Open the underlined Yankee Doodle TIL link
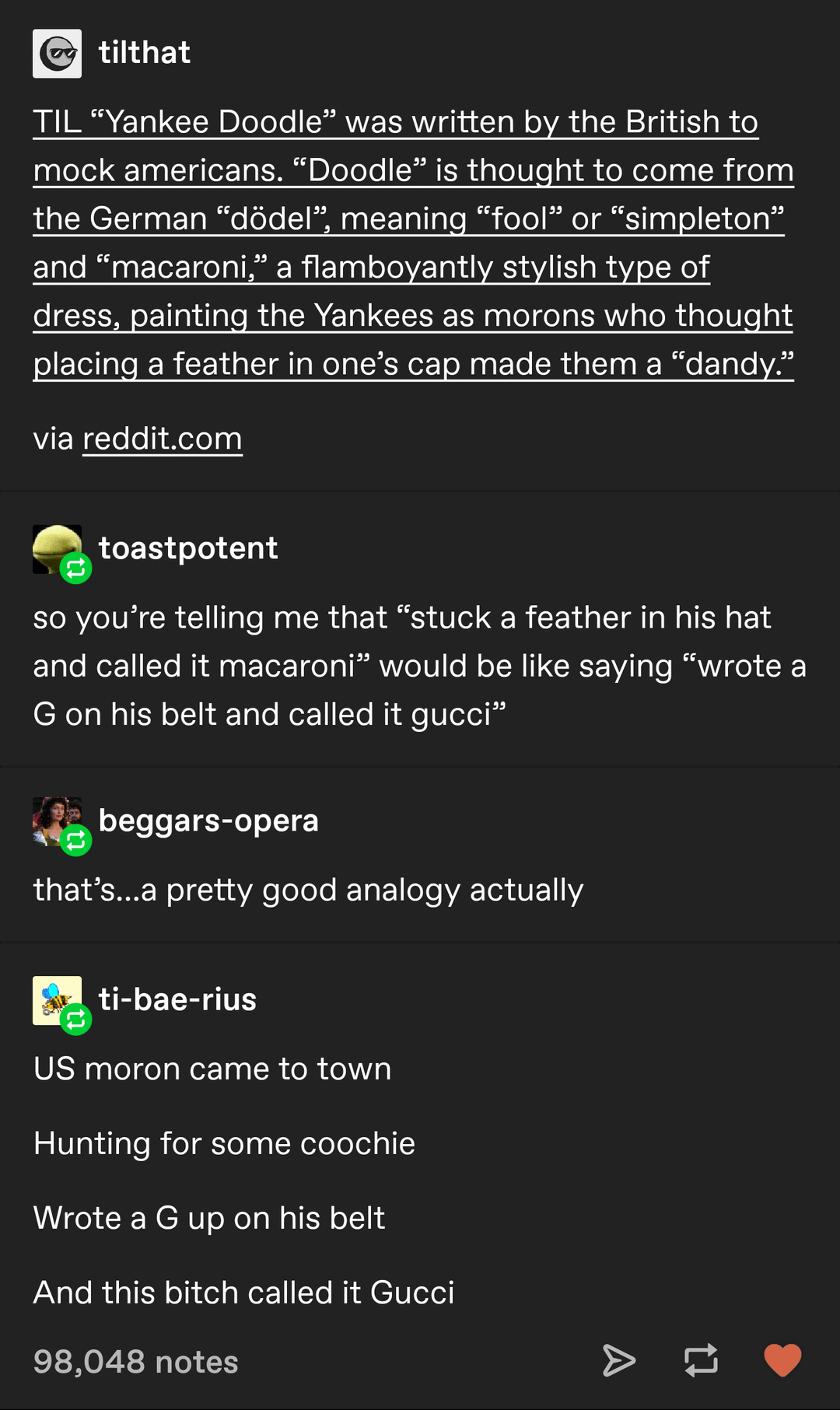The height and width of the screenshot is (1410, 840). (413, 243)
